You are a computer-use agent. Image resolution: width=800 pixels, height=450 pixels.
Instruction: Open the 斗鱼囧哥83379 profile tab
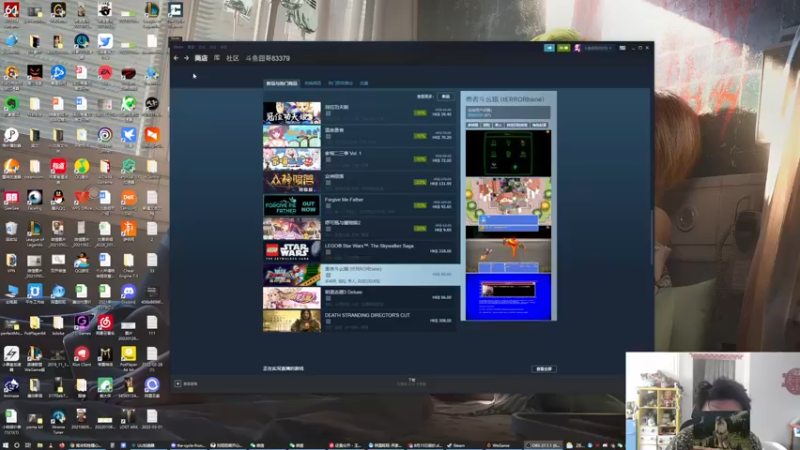click(267, 58)
